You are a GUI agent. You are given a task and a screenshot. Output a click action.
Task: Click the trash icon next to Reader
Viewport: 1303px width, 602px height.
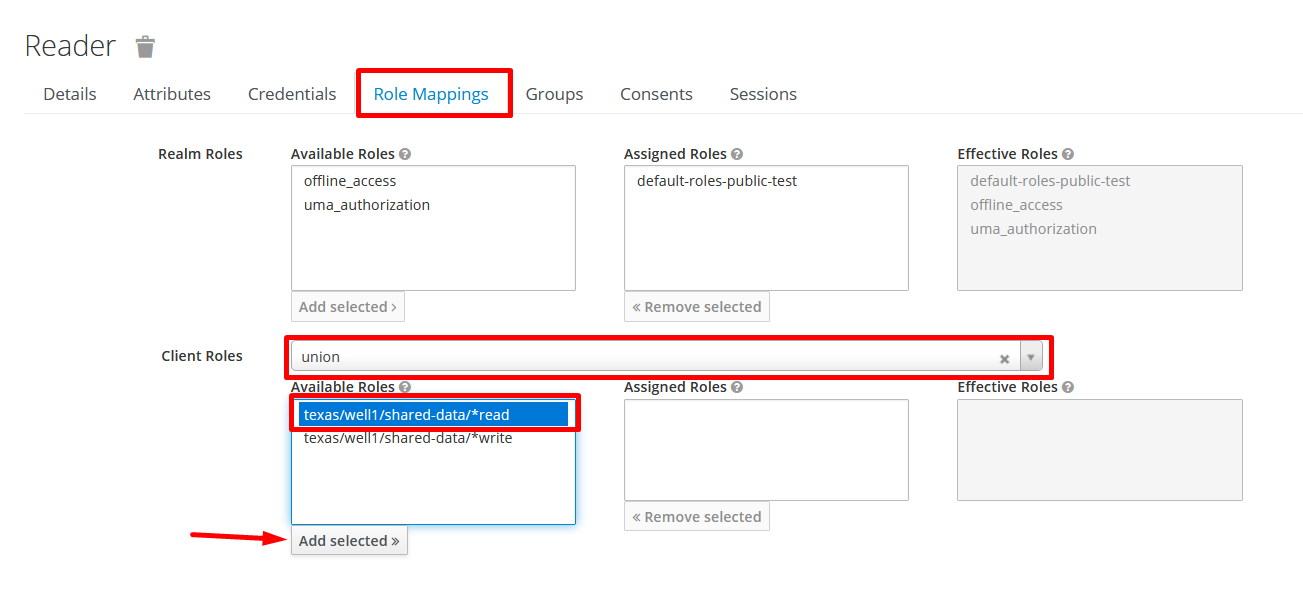(146, 47)
